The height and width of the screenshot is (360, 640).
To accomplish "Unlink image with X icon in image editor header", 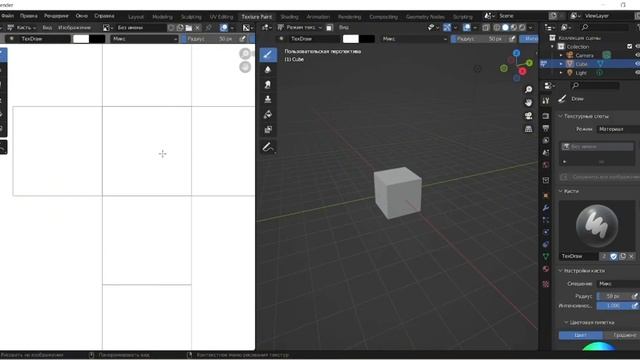I will click(197, 28).
